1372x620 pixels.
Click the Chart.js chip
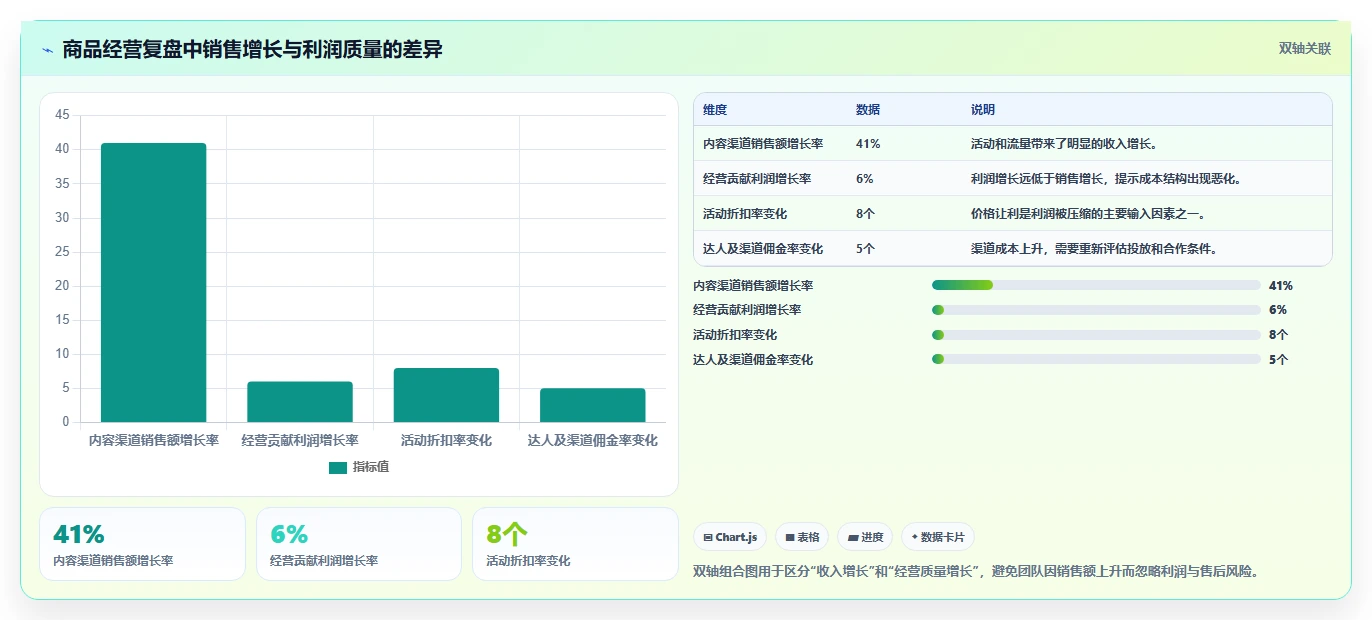click(728, 537)
